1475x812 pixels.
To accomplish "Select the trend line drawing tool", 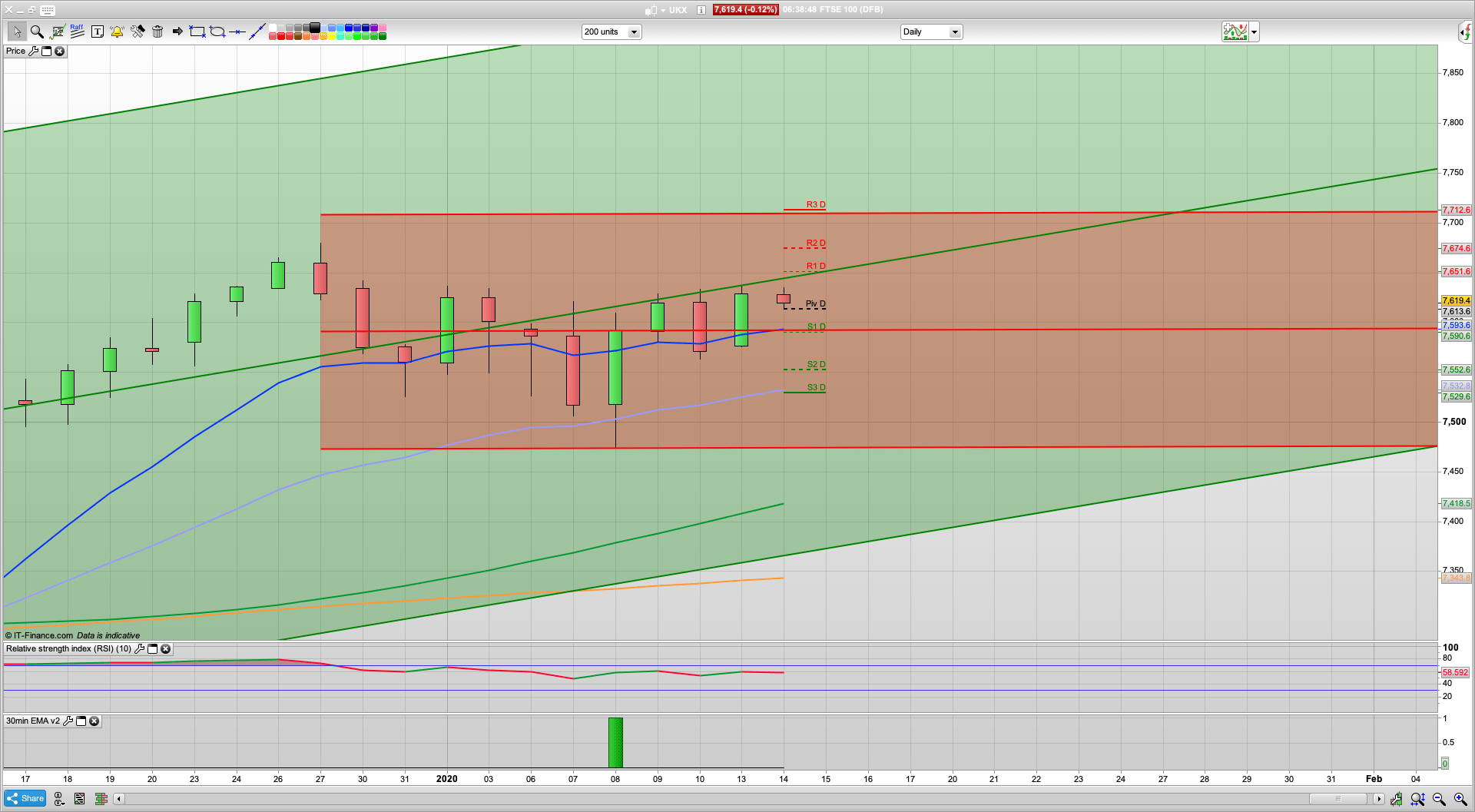I will pyautogui.click(x=257, y=31).
